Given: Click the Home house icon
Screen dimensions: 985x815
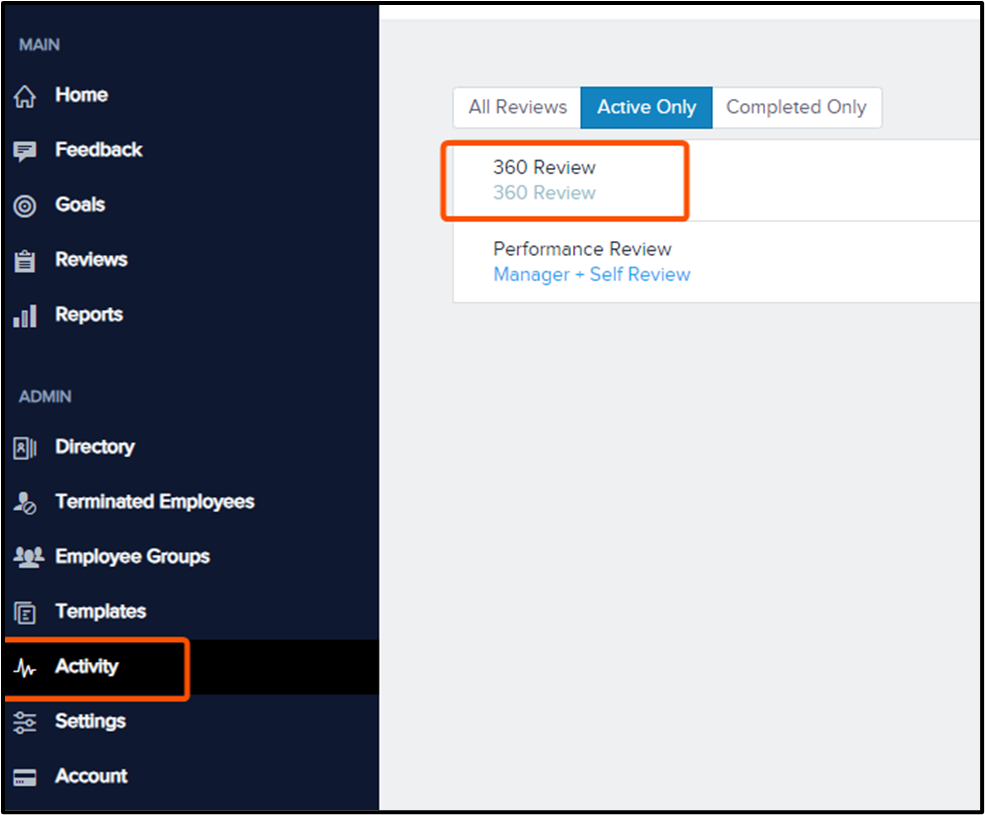Looking at the screenshot, I should point(25,95).
